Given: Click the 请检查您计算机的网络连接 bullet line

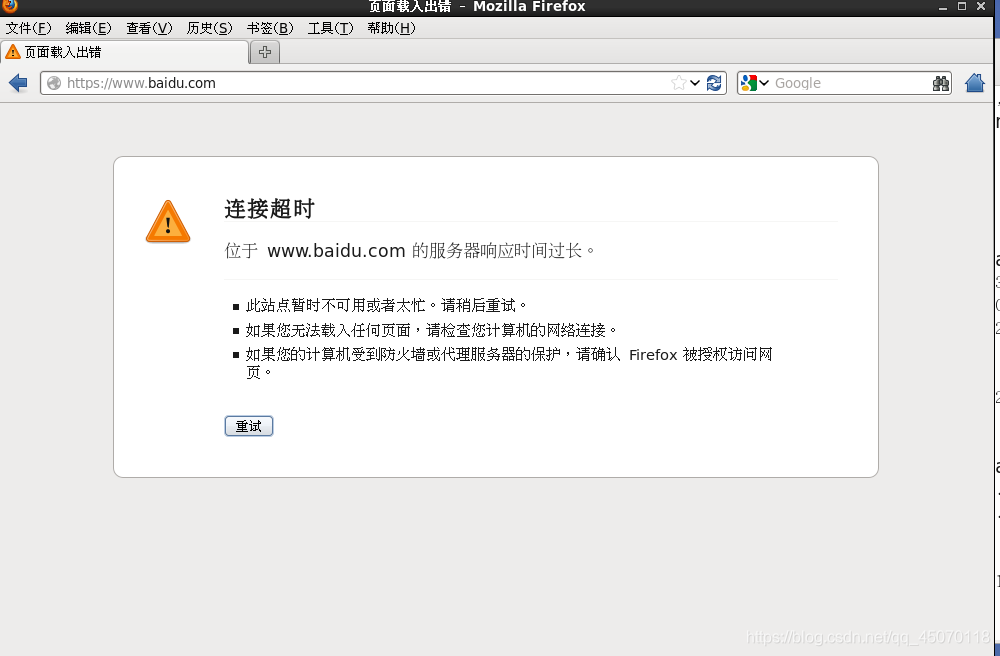Looking at the screenshot, I should pyautogui.click(x=432, y=330).
